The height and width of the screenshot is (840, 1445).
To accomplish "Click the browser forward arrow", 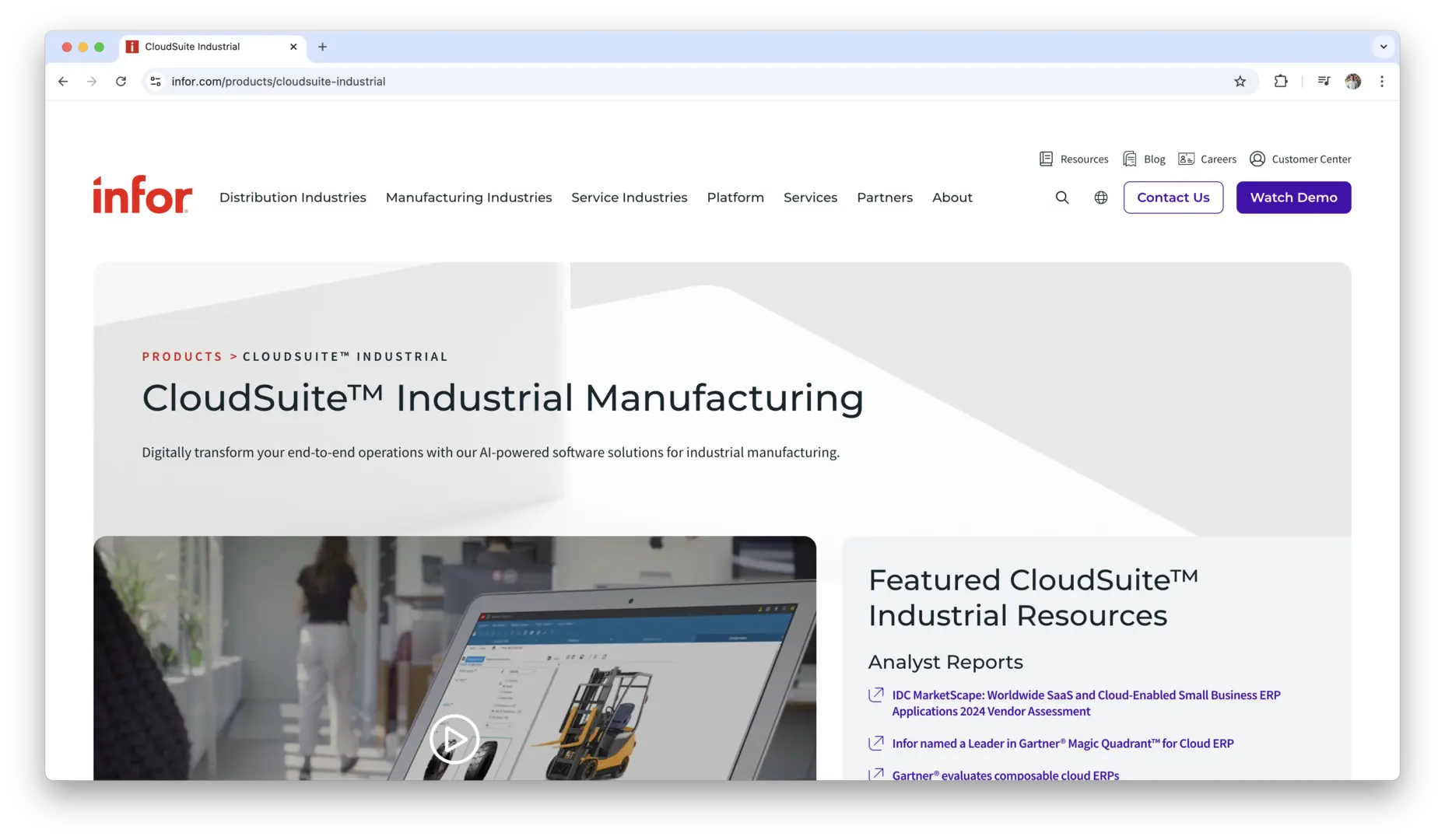I will (92, 81).
